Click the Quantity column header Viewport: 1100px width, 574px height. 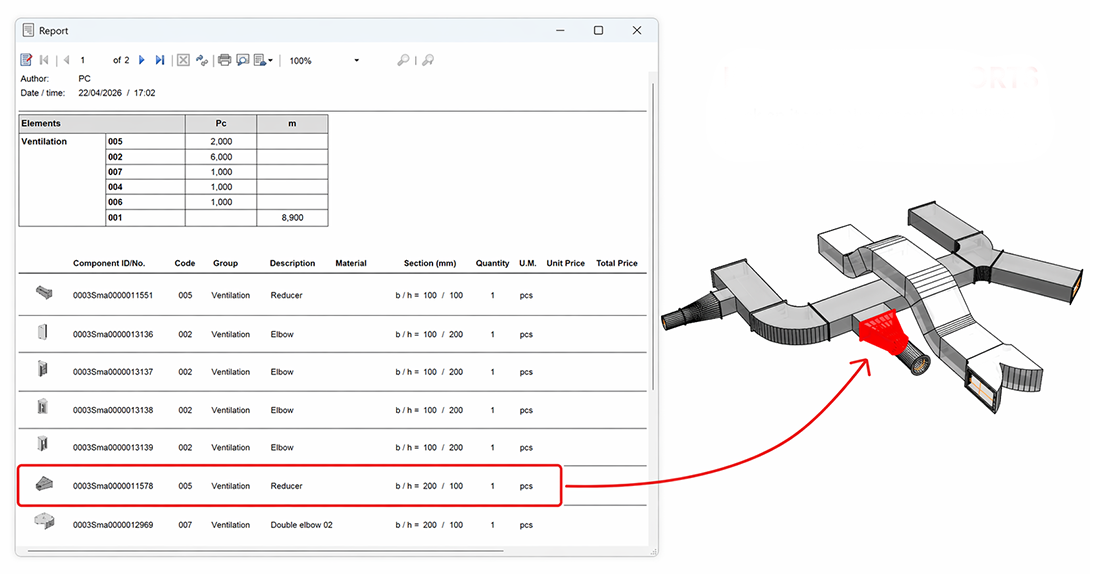click(492, 263)
